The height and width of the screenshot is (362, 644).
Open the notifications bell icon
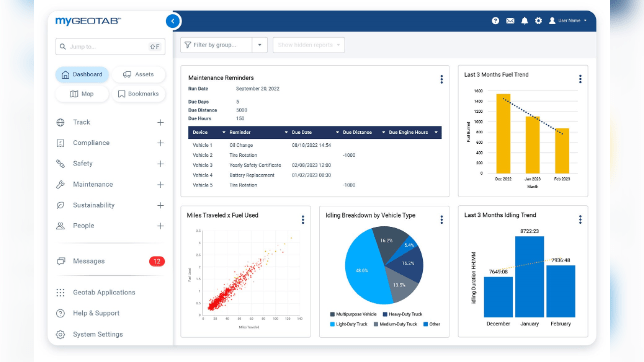pos(524,21)
